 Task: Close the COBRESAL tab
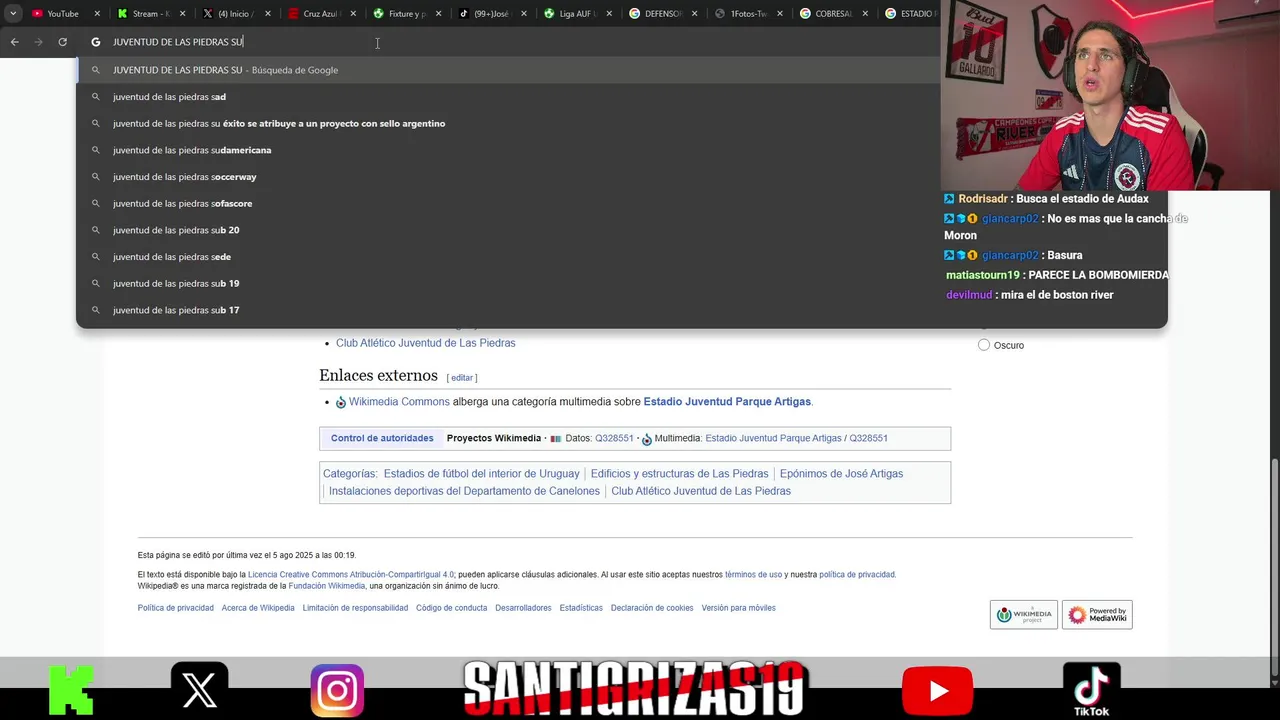(x=866, y=14)
